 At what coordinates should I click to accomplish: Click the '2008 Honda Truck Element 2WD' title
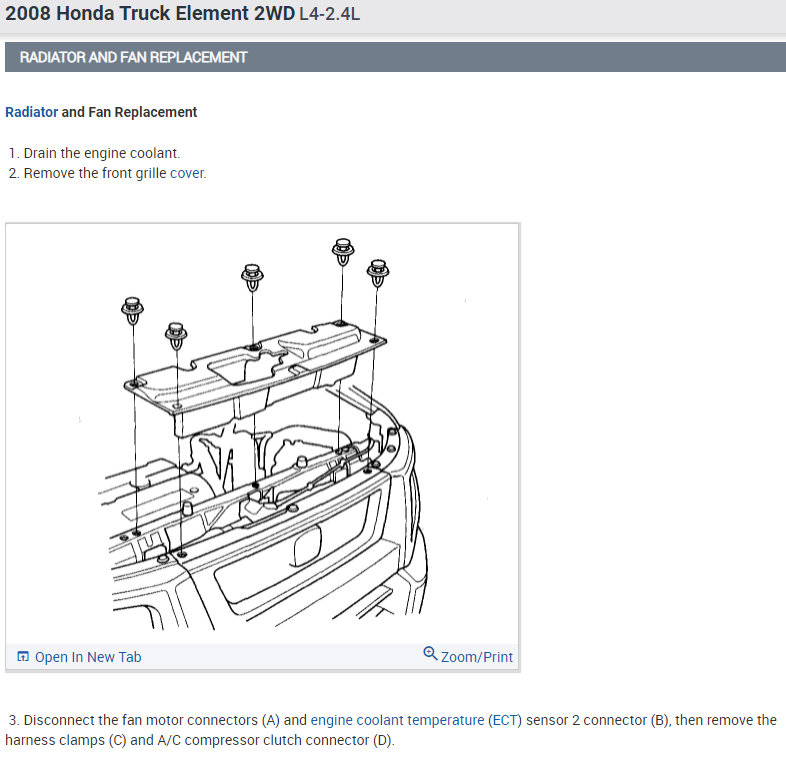click(150, 14)
